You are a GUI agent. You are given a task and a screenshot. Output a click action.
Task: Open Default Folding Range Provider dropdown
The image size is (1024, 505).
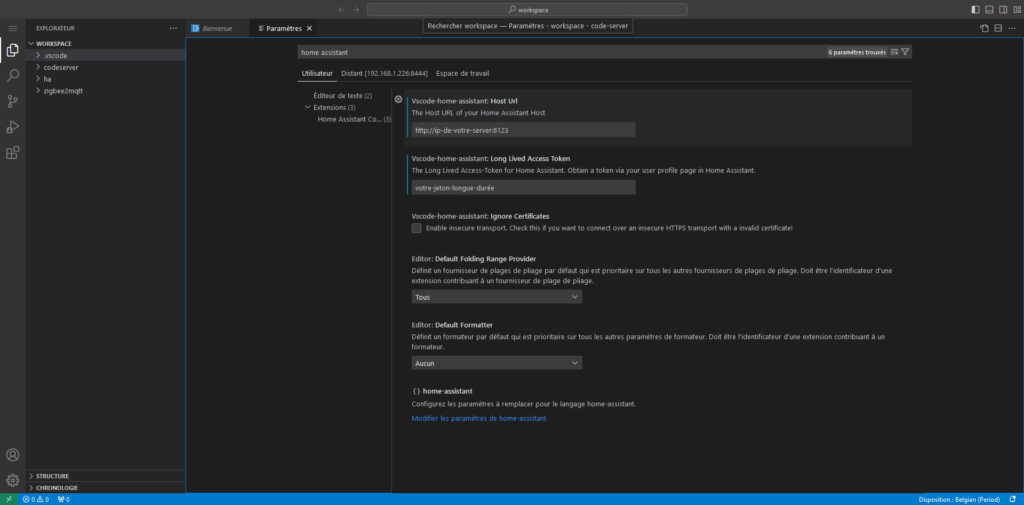(x=496, y=297)
